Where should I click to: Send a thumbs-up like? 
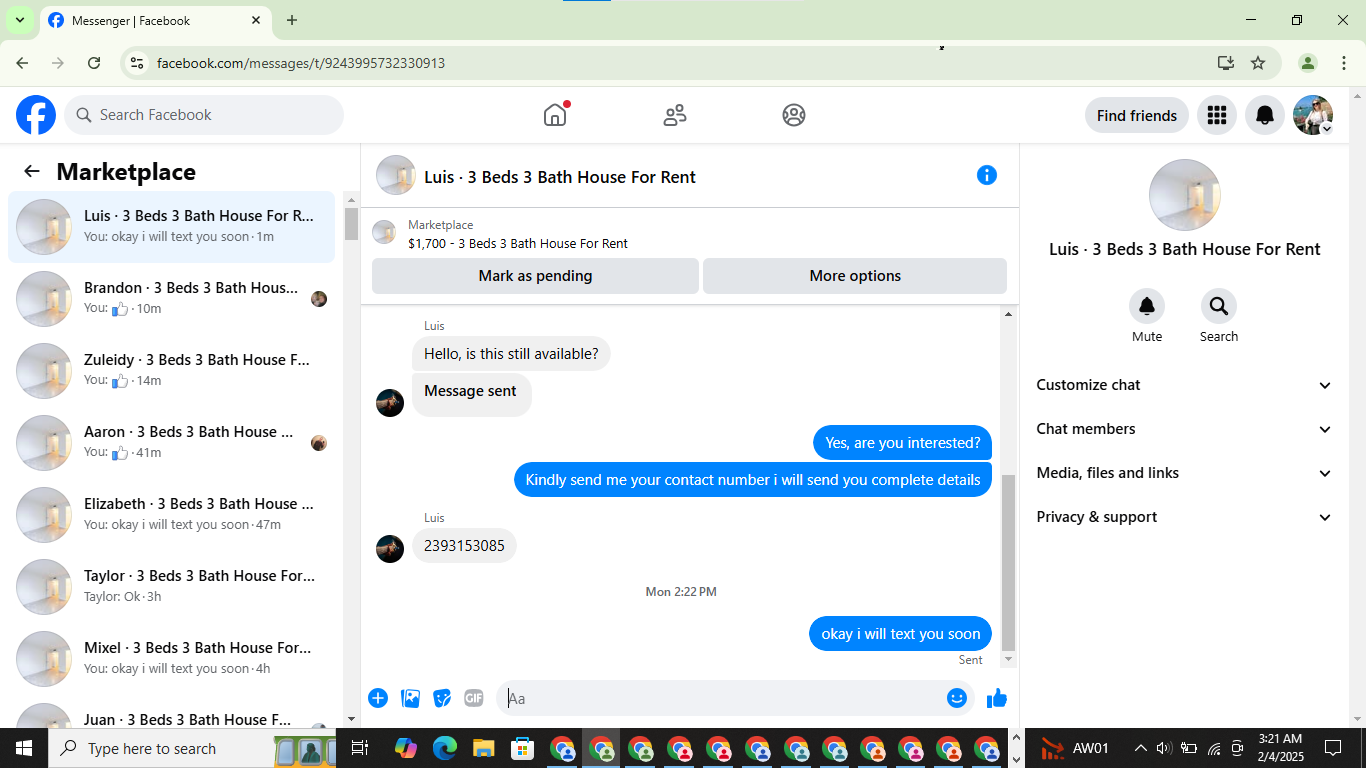[x=997, y=698]
